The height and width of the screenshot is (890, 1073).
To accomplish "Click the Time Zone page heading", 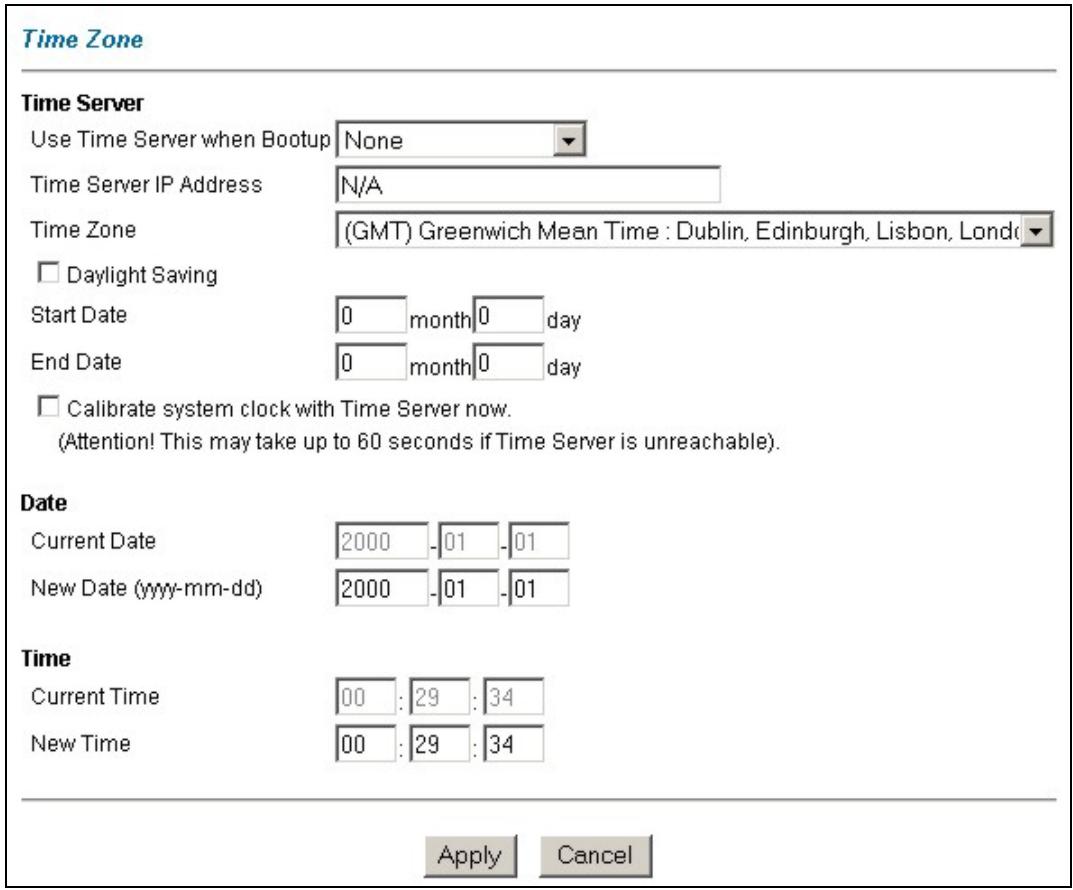I will [82, 39].
